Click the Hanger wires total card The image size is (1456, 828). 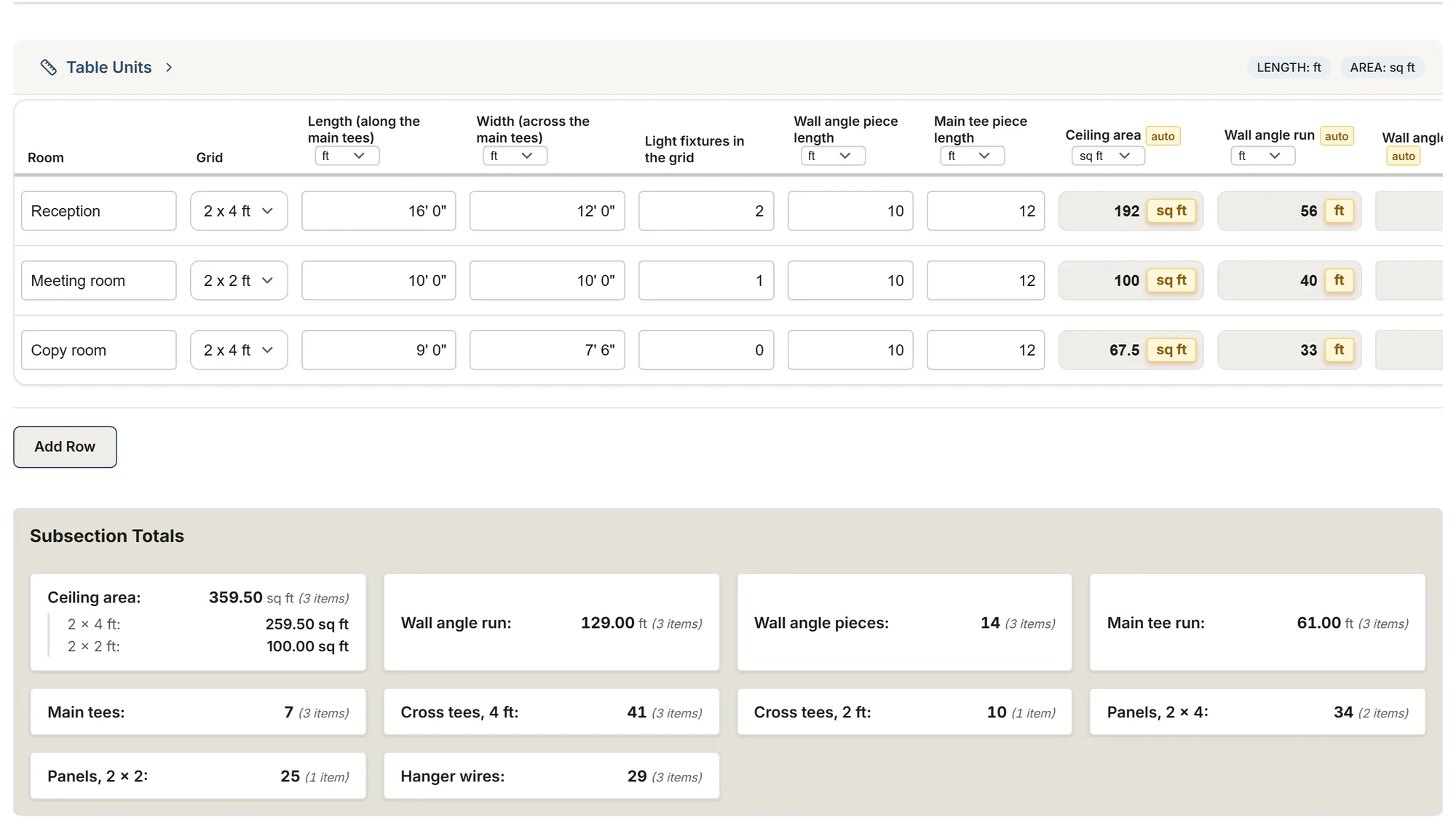pos(551,776)
